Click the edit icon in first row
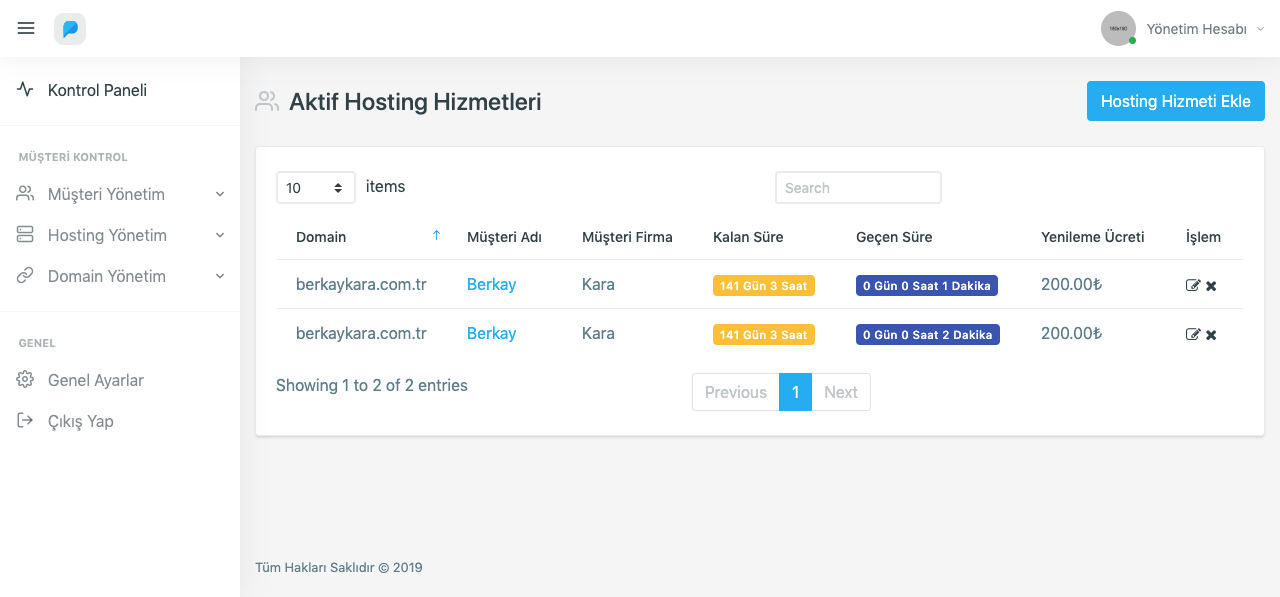This screenshot has width=1280, height=597. (1192, 286)
